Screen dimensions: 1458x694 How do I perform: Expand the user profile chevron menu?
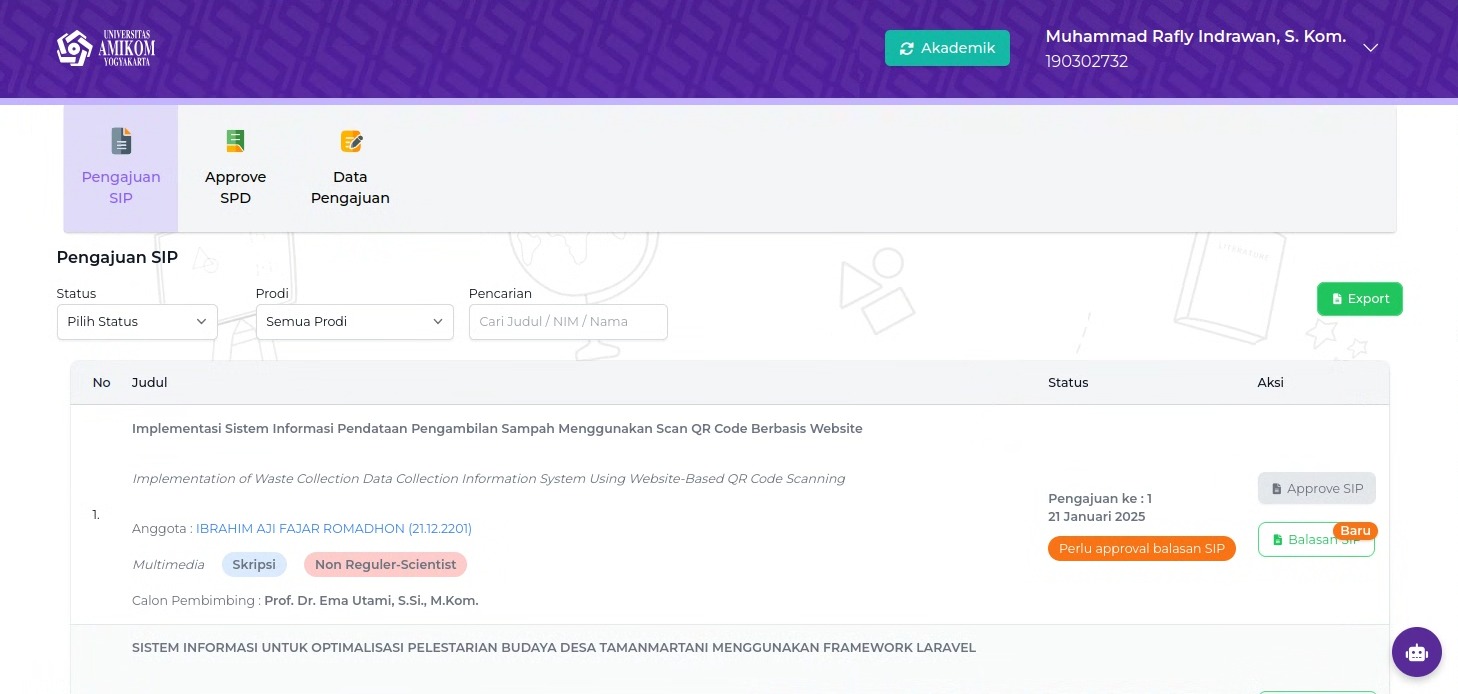tap(1371, 48)
